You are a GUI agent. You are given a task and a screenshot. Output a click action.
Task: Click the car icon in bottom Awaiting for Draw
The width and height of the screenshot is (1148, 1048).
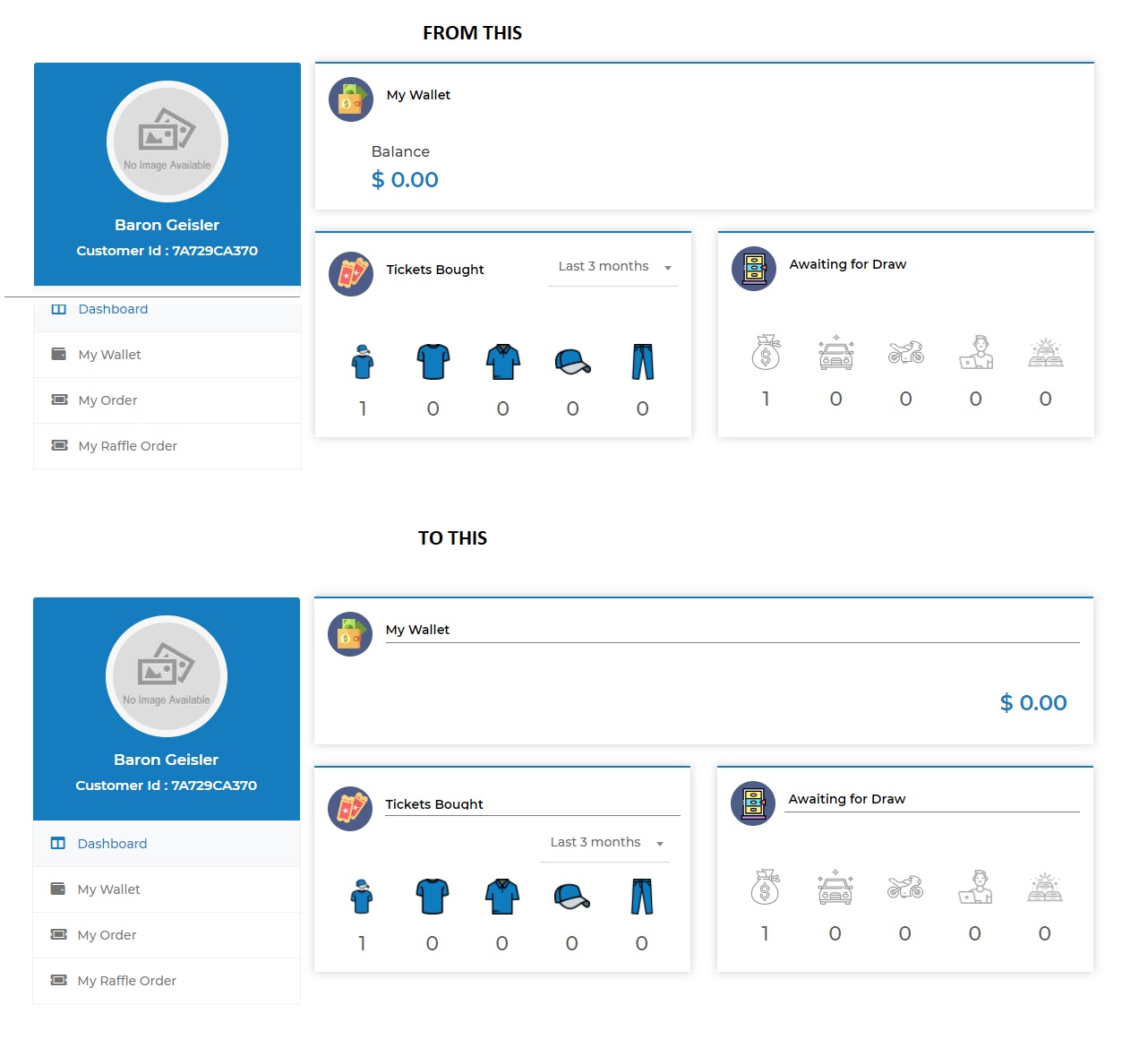tap(835, 887)
